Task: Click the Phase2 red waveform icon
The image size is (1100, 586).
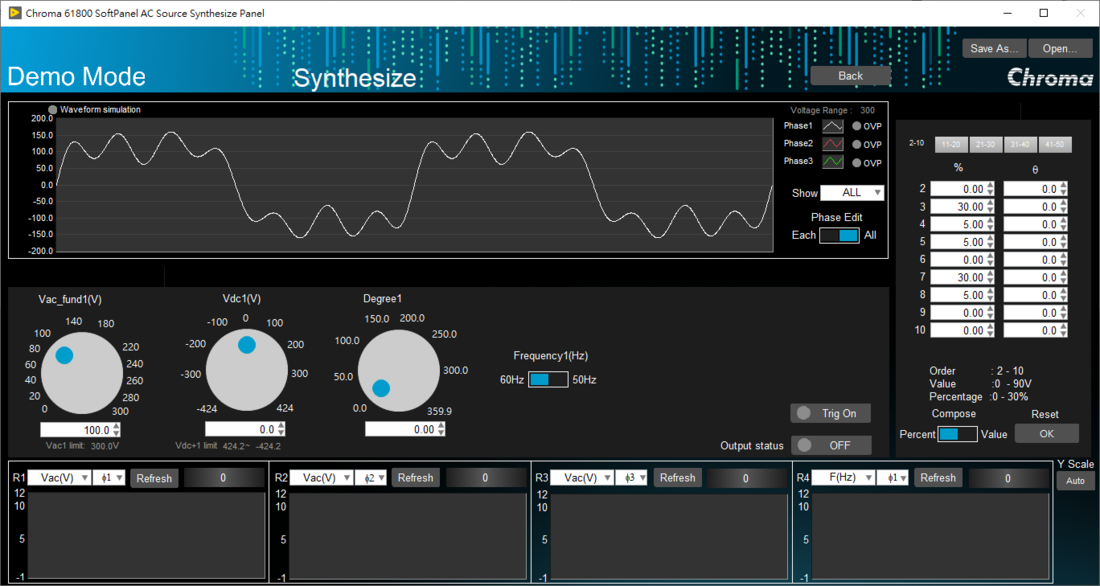Action: [x=832, y=144]
